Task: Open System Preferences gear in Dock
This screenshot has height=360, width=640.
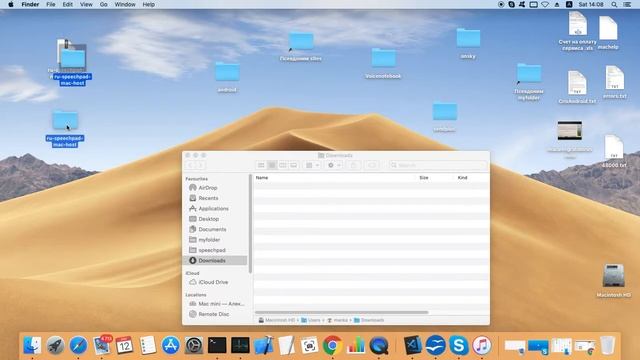Action: coord(194,345)
